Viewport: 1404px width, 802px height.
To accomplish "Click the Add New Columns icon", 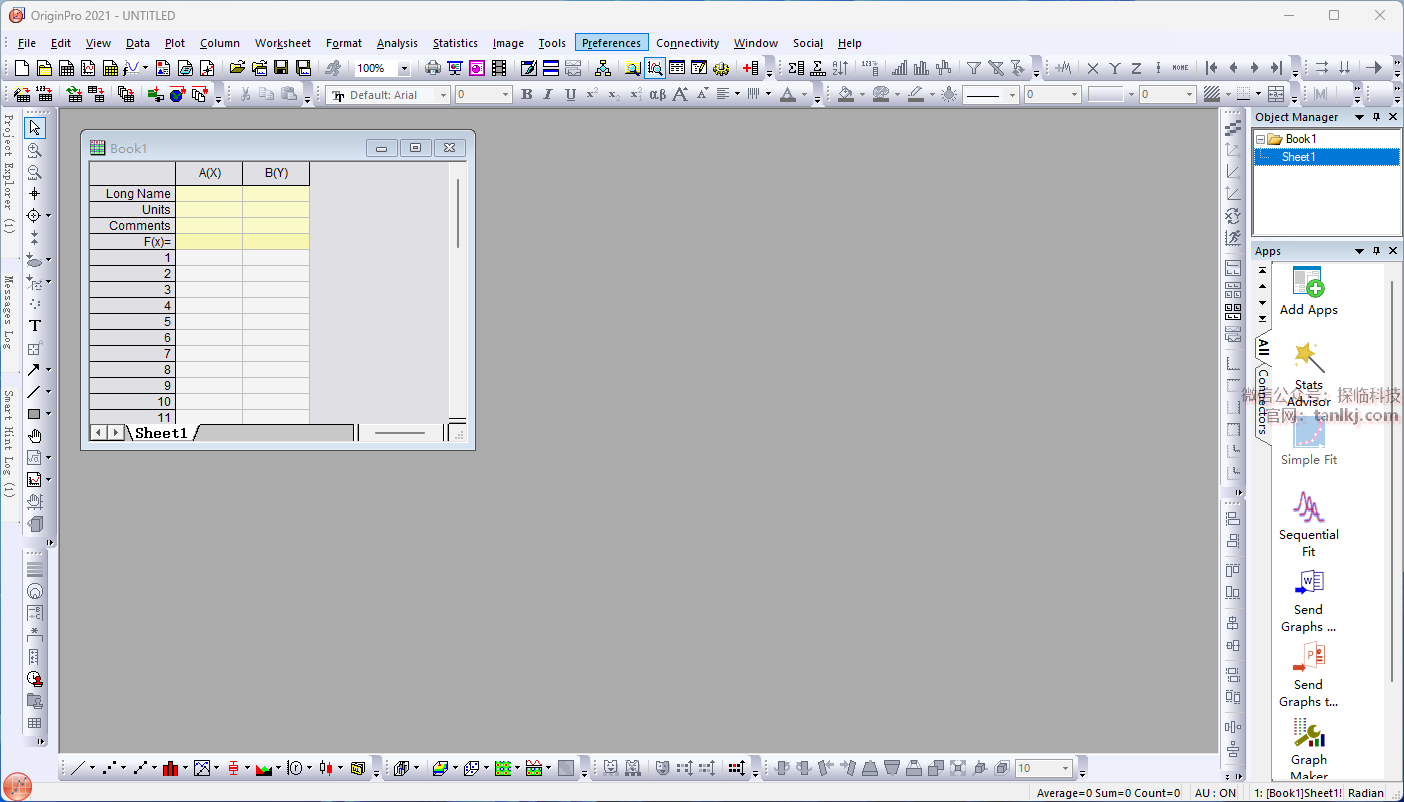I will 750,68.
